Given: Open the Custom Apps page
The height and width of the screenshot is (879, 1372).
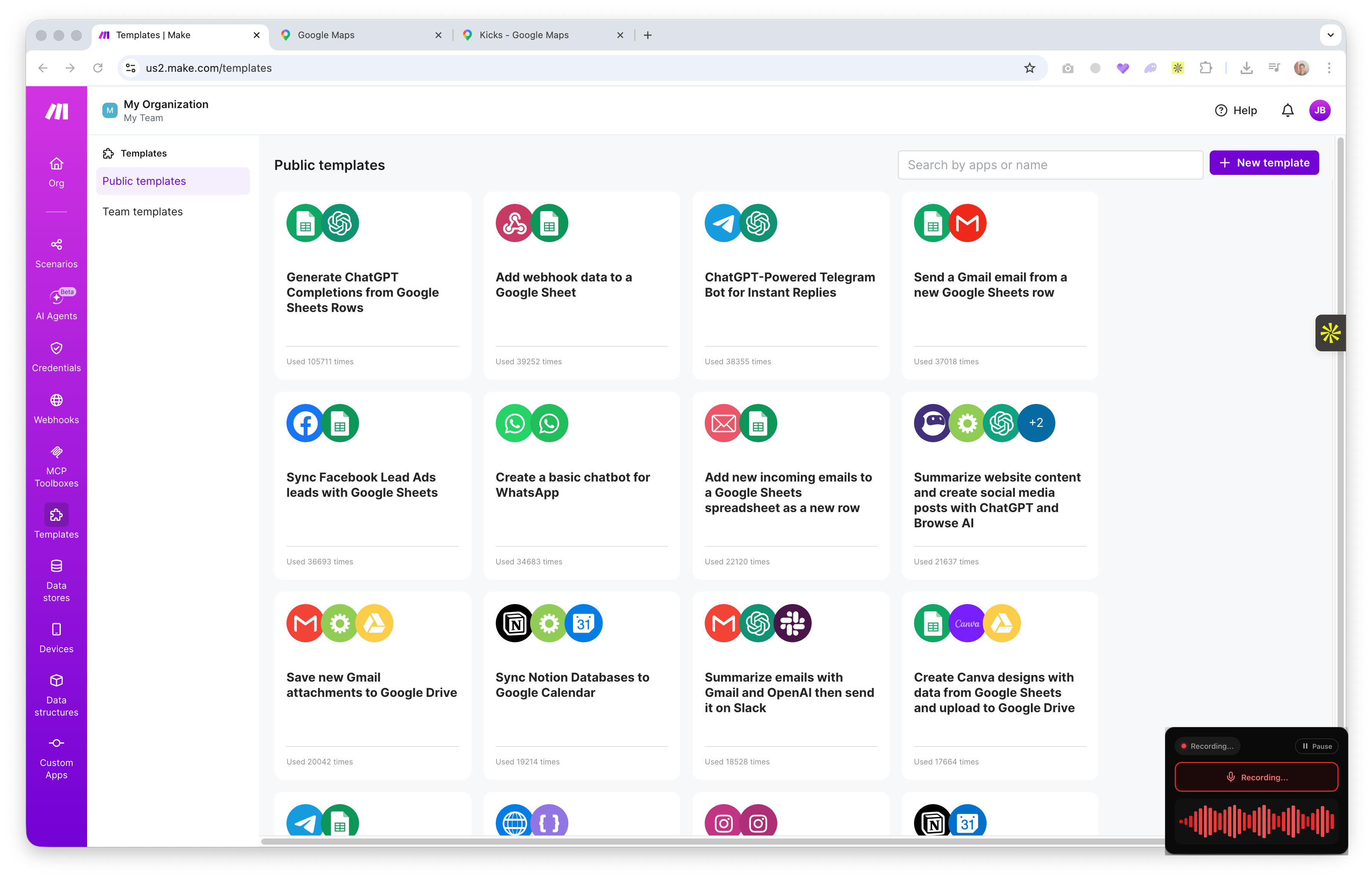Looking at the screenshot, I should [x=56, y=758].
